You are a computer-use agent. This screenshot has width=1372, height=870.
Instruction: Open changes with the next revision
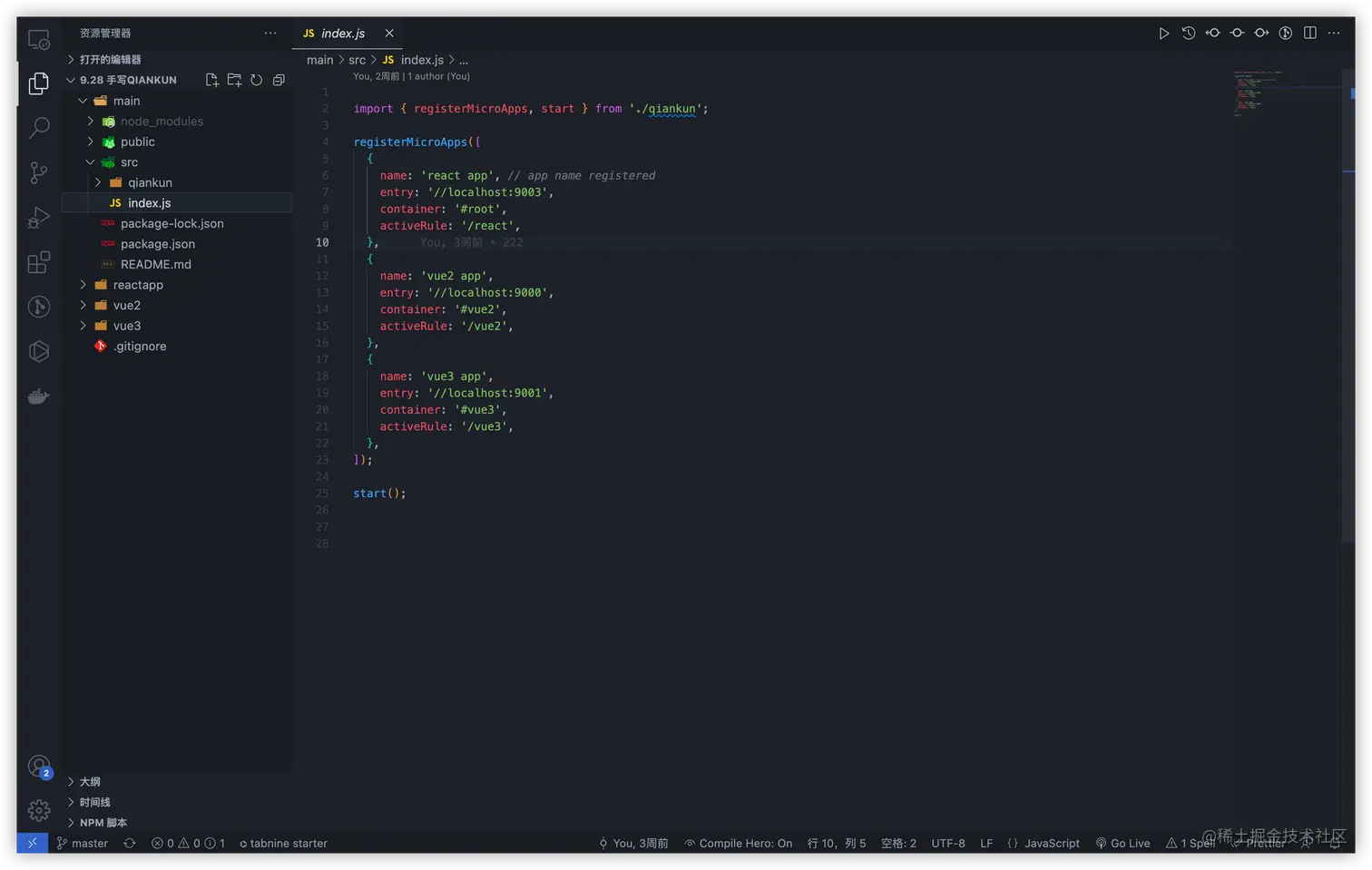[x=1261, y=33]
